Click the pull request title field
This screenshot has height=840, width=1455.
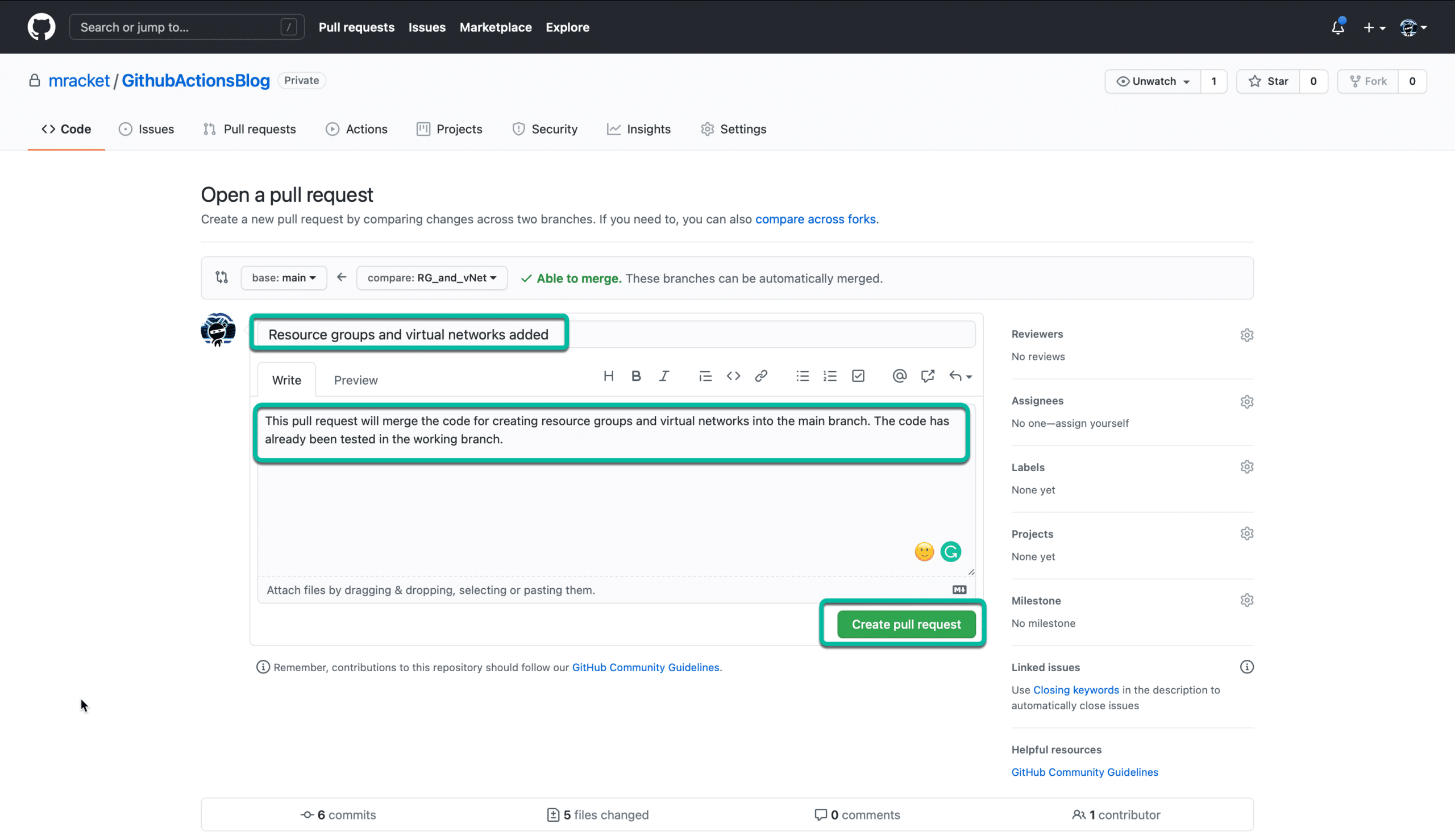click(616, 335)
